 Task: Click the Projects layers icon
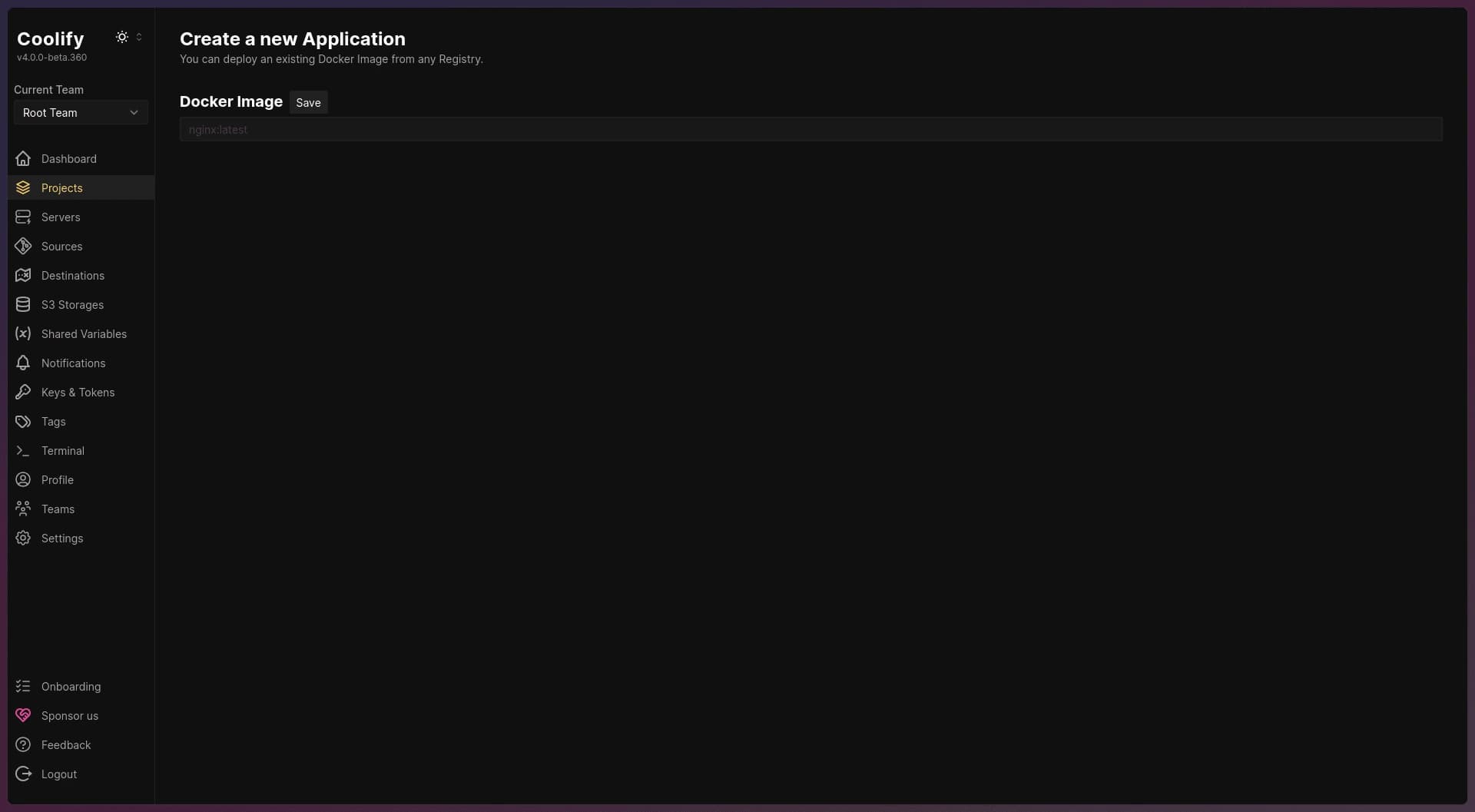click(x=23, y=187)
